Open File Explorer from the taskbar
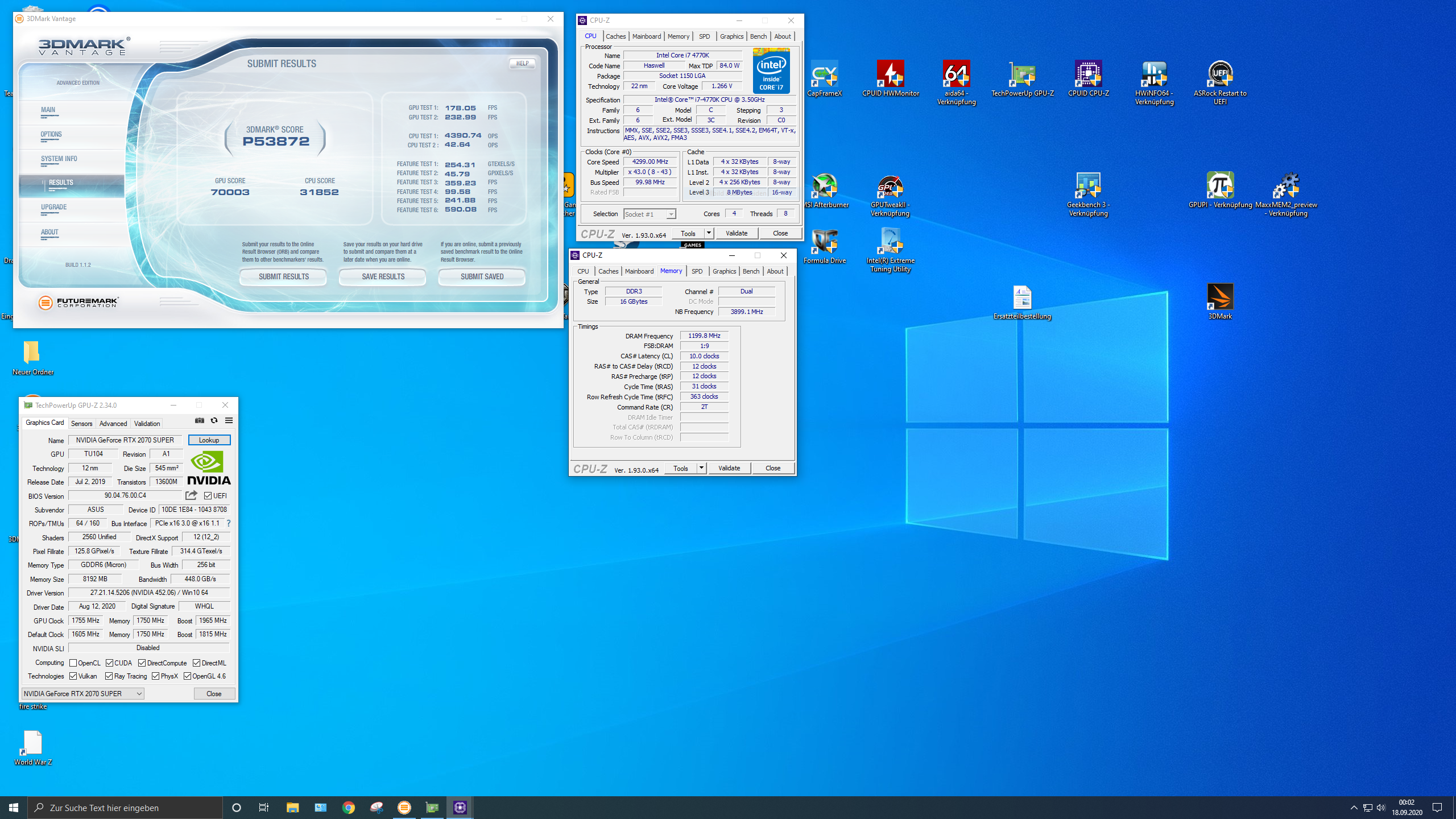Viewport: 1456px width, 819px height. coord(293,808)
